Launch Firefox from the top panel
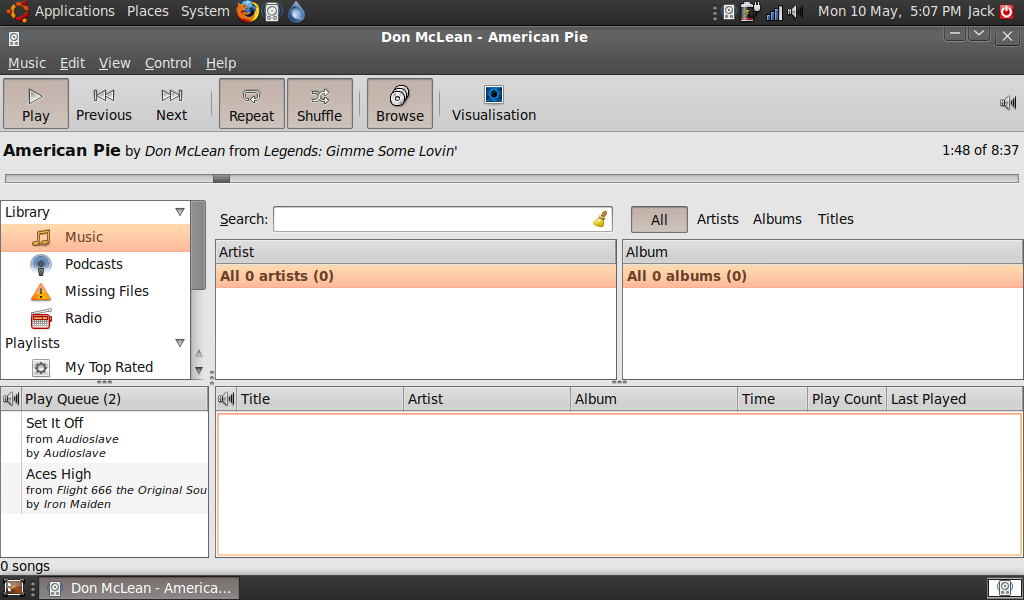Viewport: 1024px width, 600px height. [x=248, y=12]
